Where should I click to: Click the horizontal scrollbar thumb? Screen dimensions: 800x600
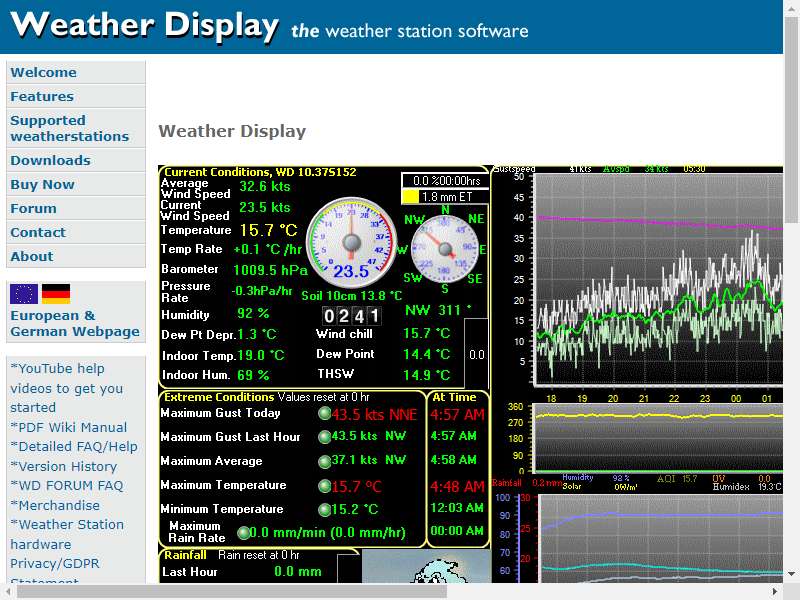tap(232, 592)
